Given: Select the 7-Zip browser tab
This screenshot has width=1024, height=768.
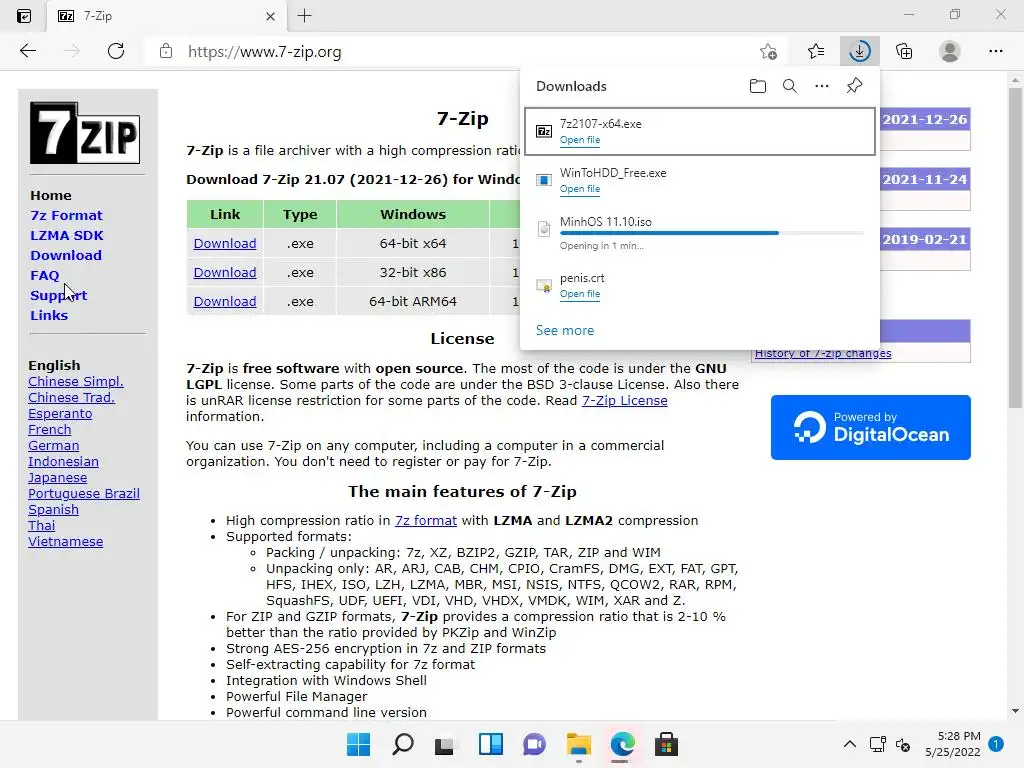Looking at the screenshot, I should (x=167, y=16).
